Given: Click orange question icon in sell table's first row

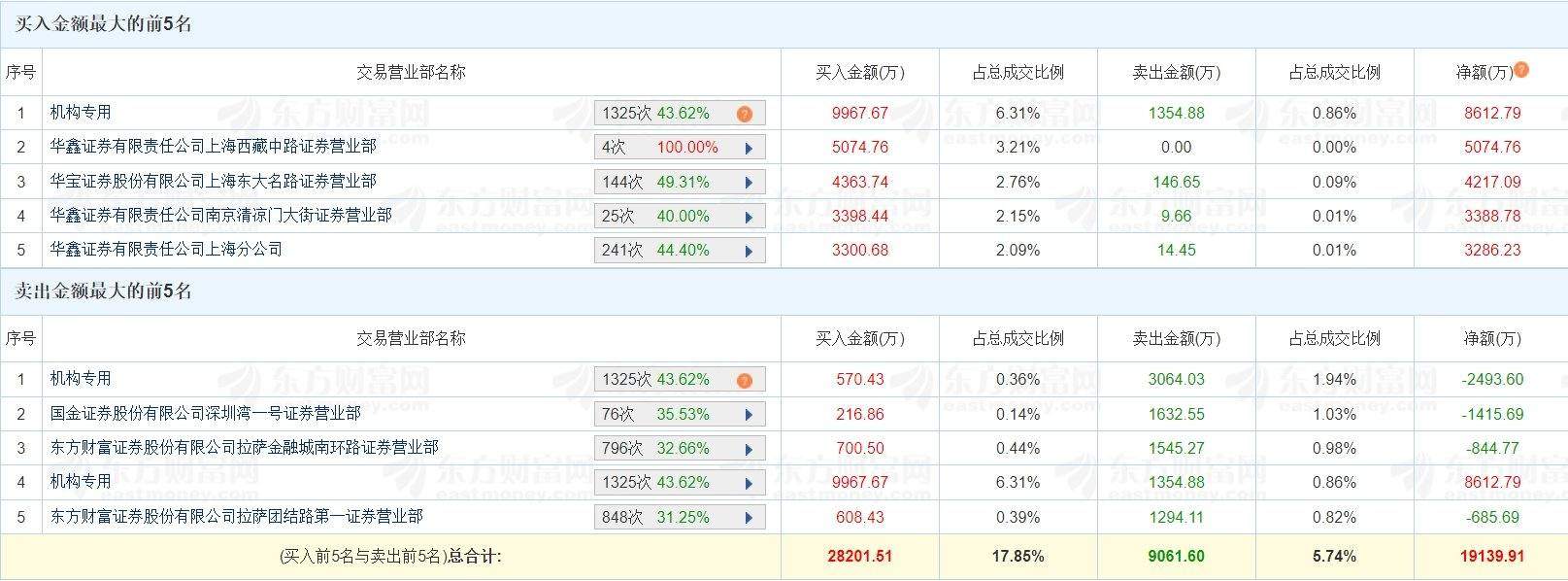Looking at the screenshot, I should click(745, 380).
